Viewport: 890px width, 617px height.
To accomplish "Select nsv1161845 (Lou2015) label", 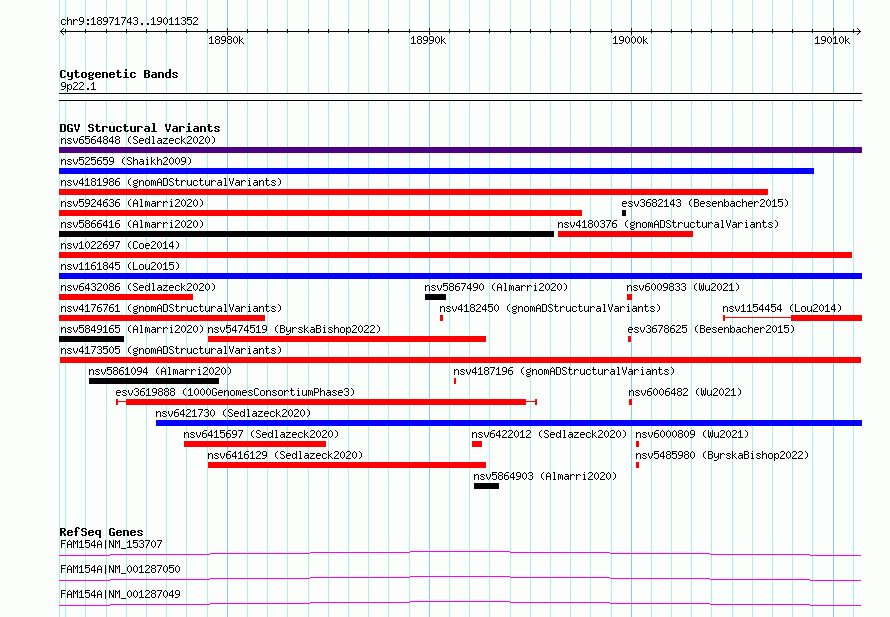I will (x=120, y=266).
